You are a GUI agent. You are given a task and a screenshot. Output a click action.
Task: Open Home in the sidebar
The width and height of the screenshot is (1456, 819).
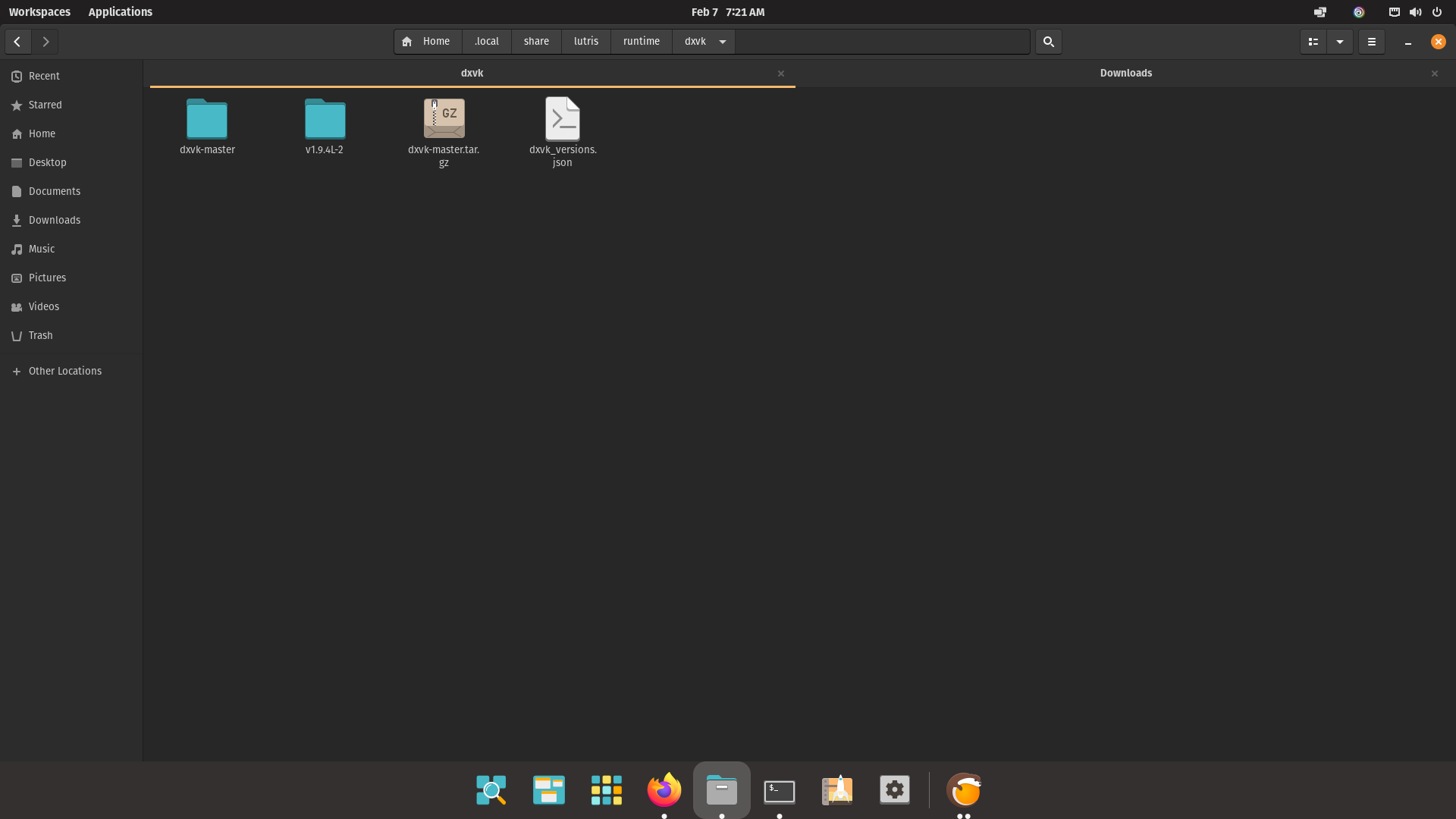71,133
